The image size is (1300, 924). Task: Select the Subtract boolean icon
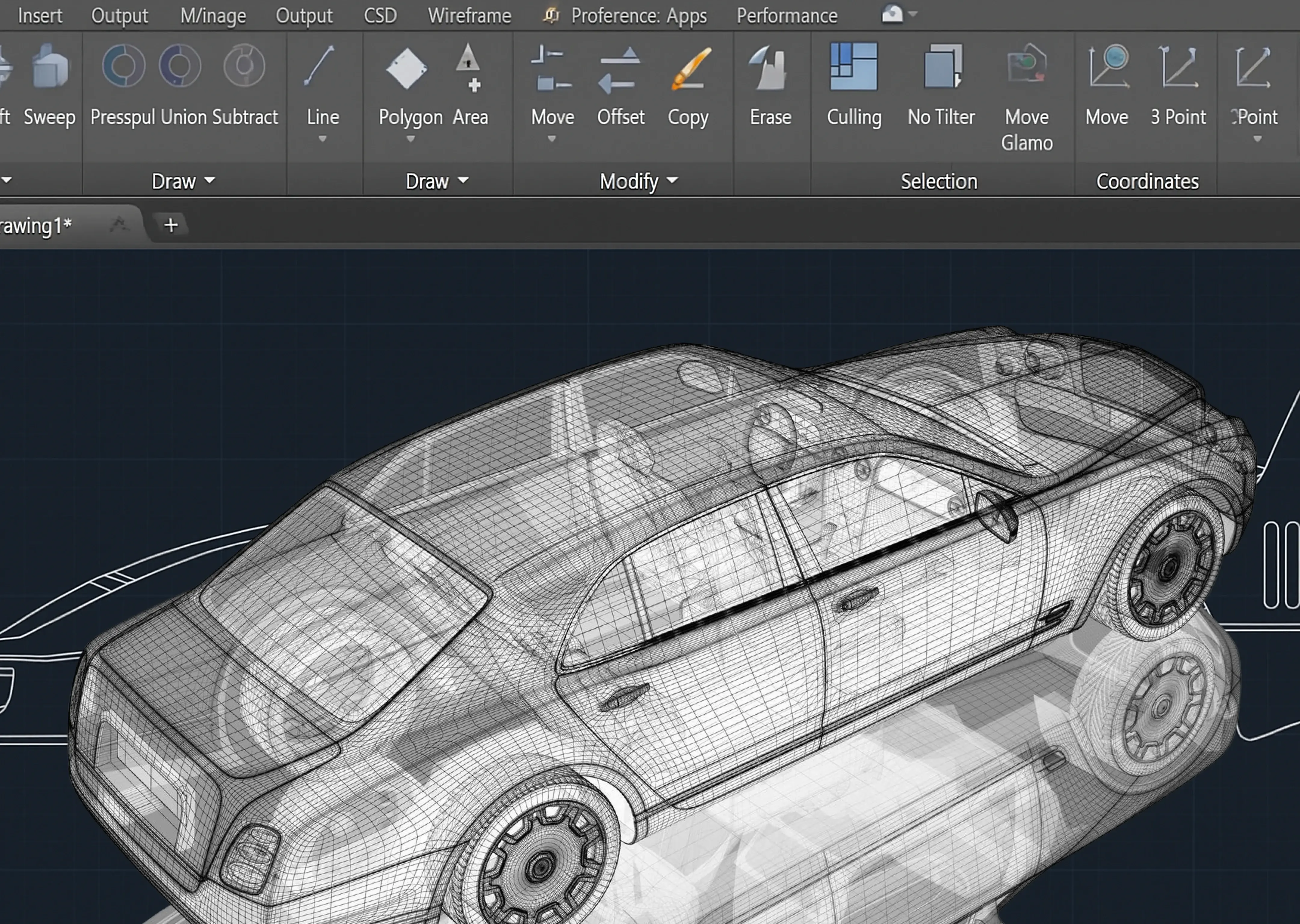click(244, 66)
